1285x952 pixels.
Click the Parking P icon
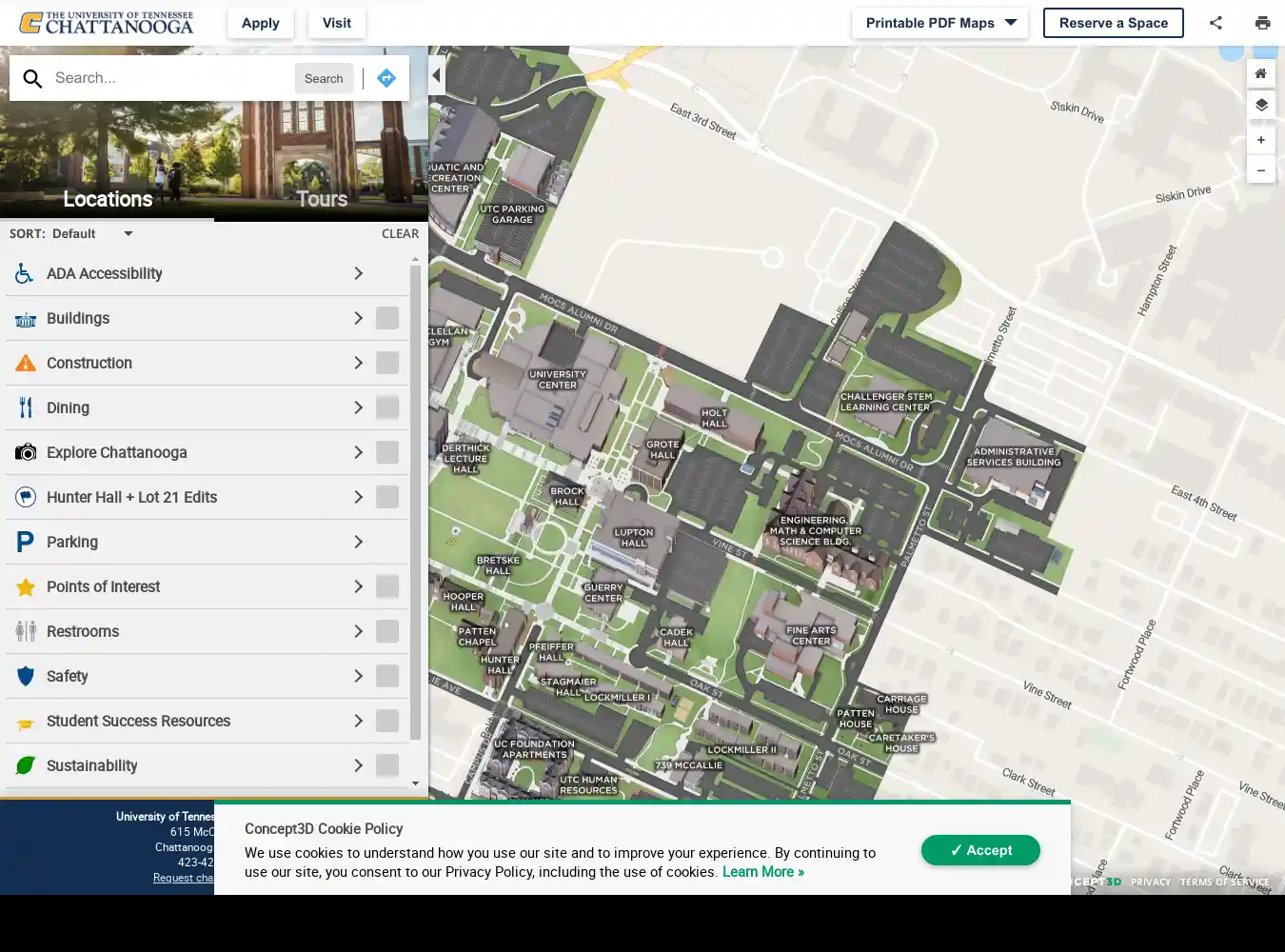point(26,542)
